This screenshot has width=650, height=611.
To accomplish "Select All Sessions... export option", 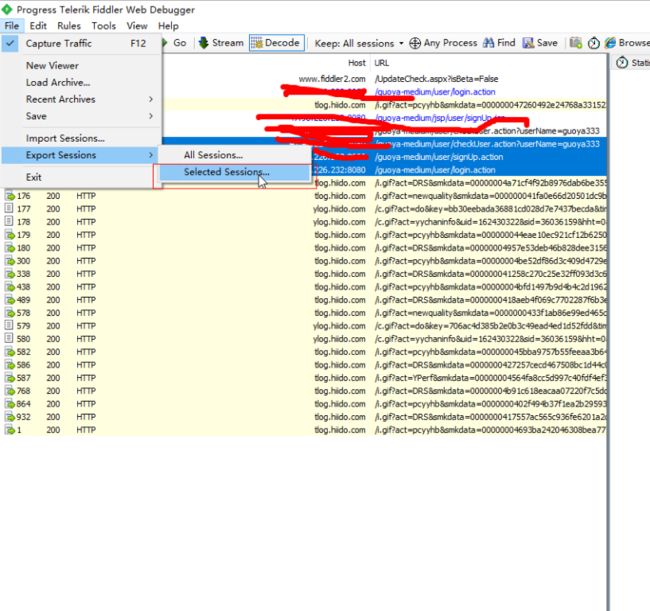I will [235, 155].
